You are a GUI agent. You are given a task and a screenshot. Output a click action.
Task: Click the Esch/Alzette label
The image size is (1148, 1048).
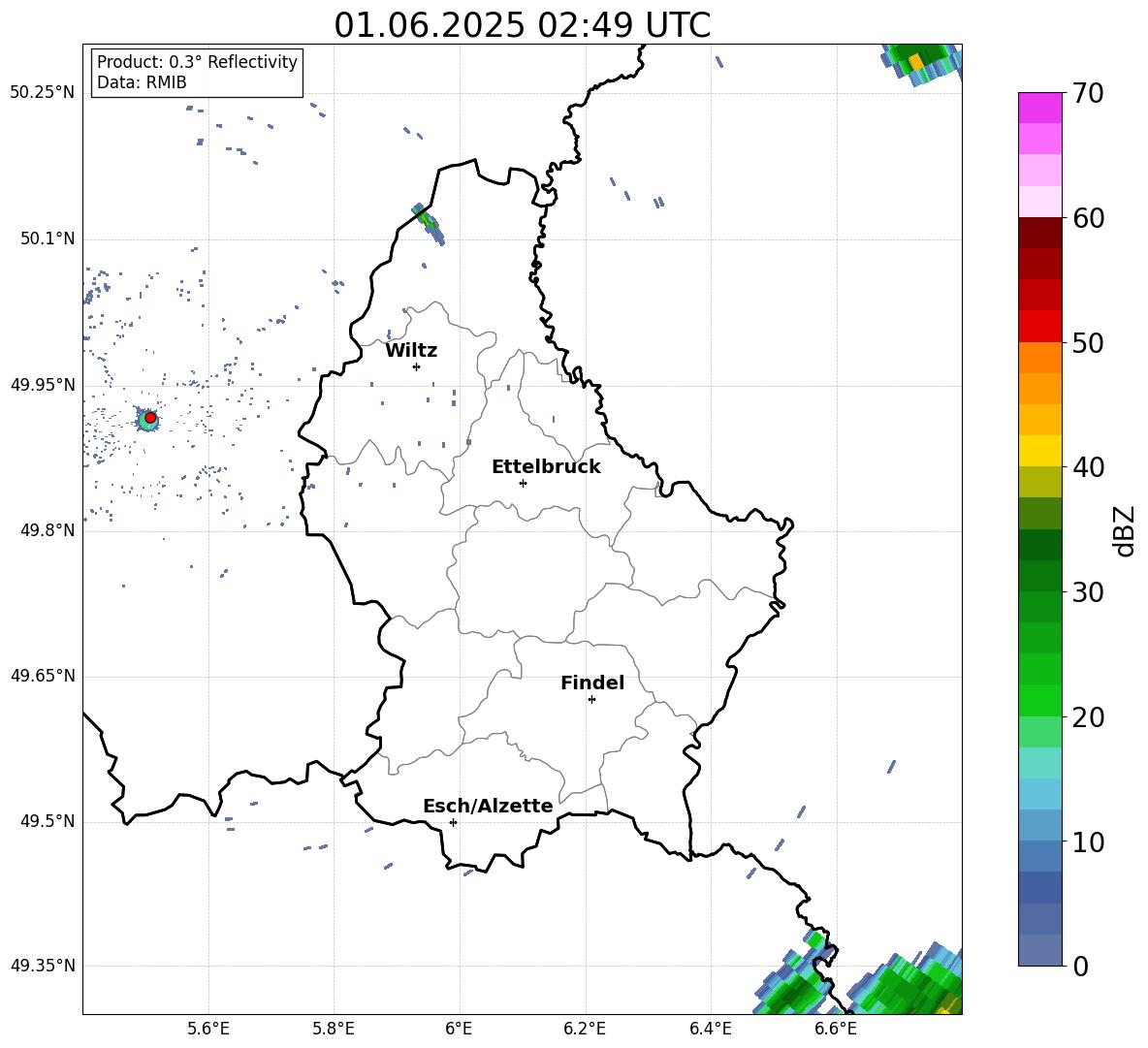coord(488,807)
